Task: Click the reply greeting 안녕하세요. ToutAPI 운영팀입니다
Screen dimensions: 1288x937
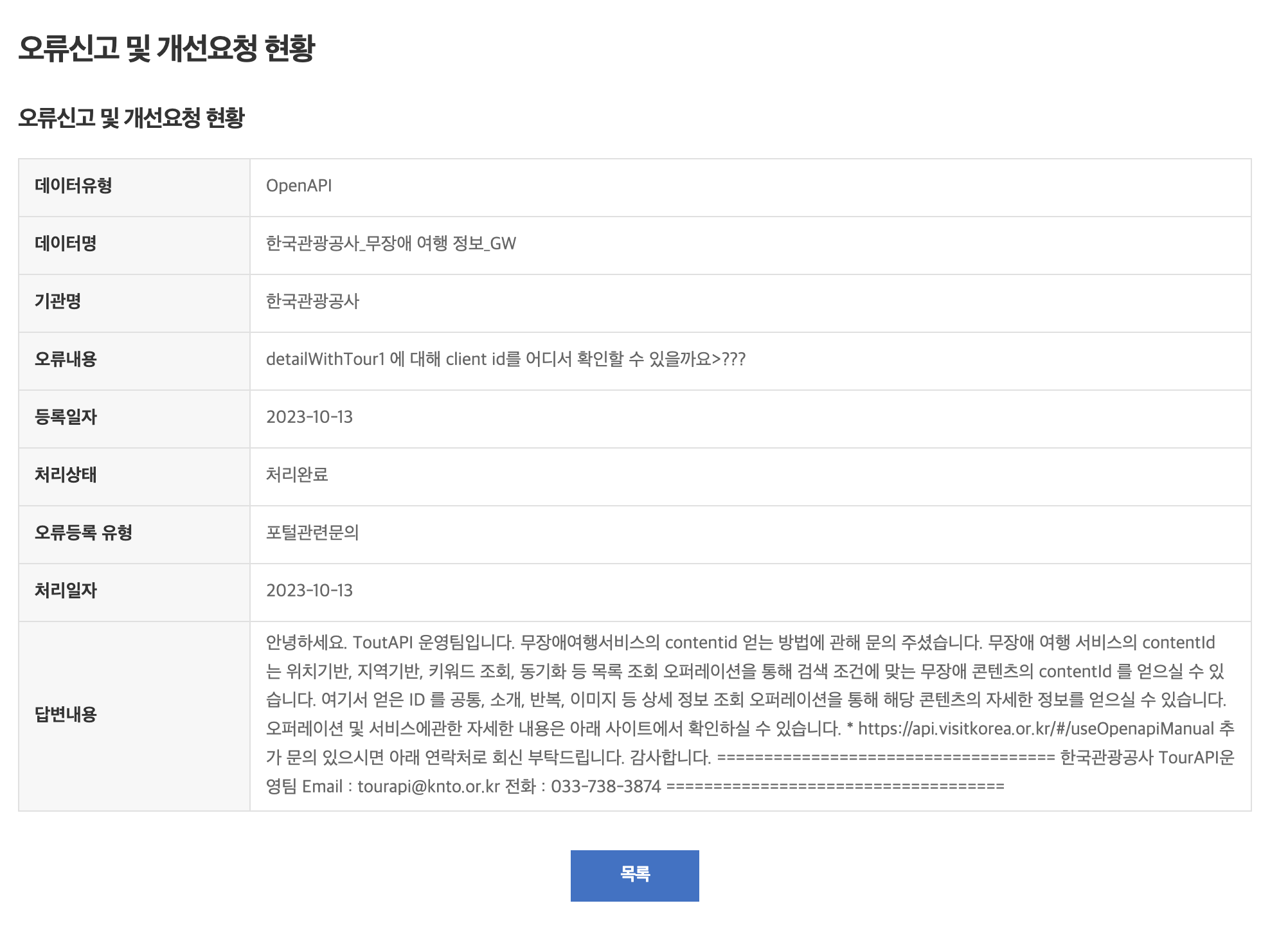Action: (x=391, y=643)
